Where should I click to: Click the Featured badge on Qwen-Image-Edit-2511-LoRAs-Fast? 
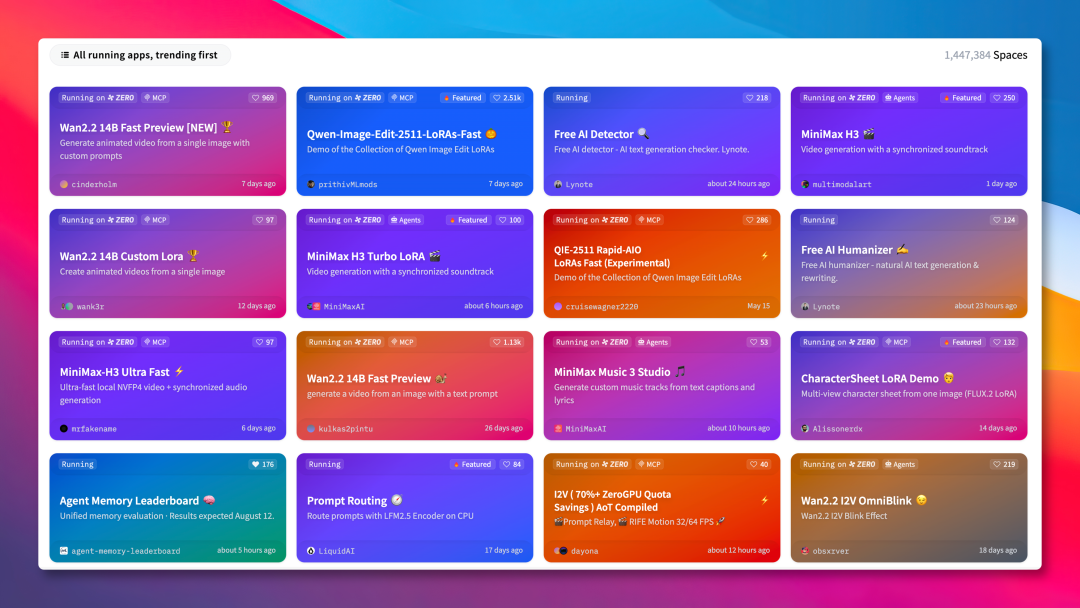[463, 98]
